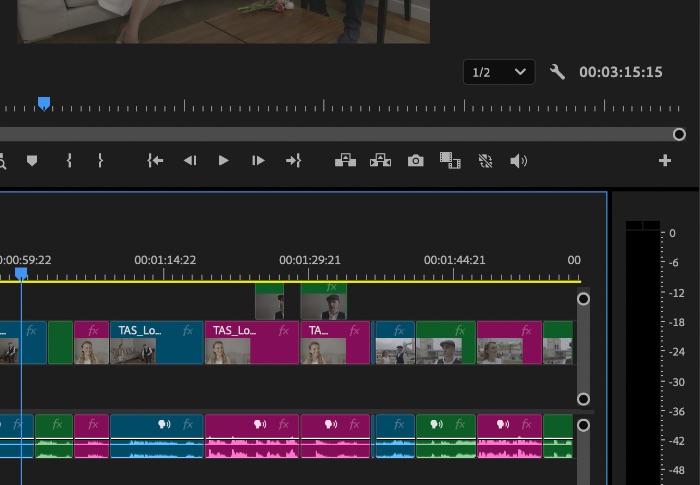The width and height of the screenshot is (700, 485).
Task: Open the Button Editor plus icon
Action: click(x=665, y=160)
